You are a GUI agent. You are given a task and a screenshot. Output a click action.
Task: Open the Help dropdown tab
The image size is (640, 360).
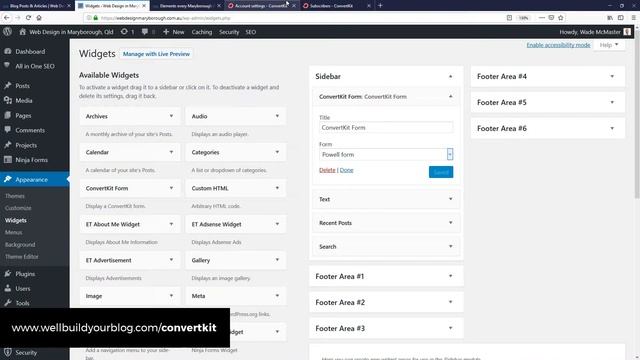609,45
